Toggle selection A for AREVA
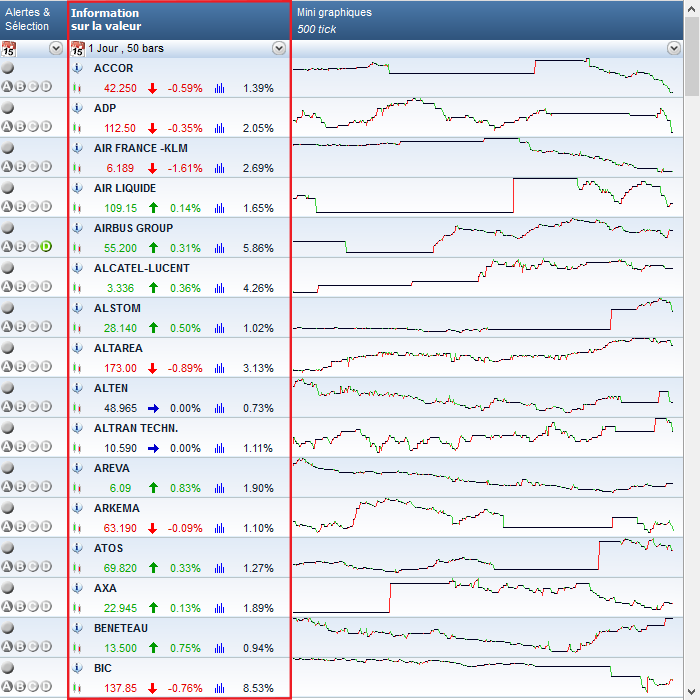Screen dimensions: 700x700 (x=7, y=486)
